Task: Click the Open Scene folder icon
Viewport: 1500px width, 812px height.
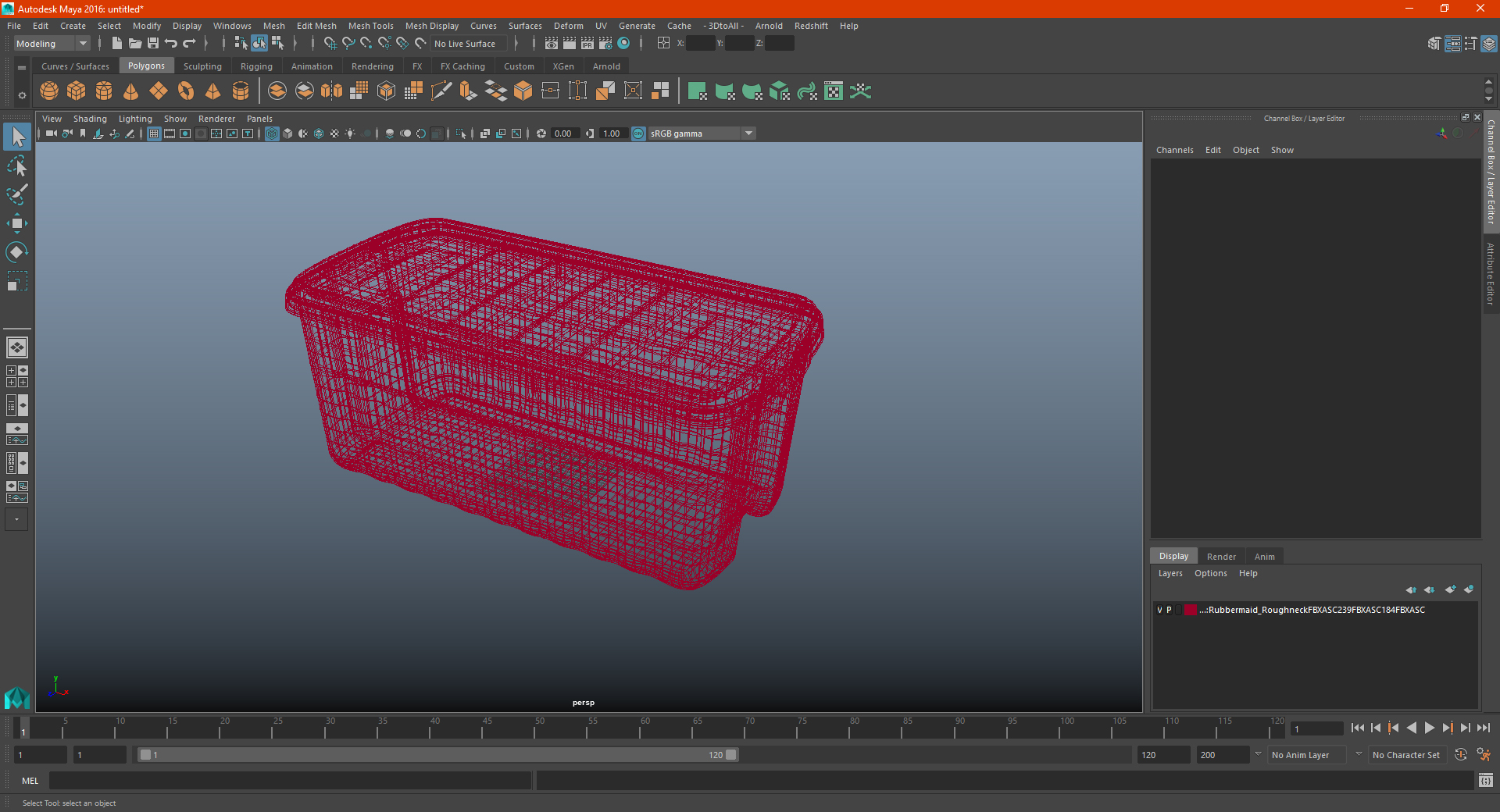Action: (x=134, y=44)
